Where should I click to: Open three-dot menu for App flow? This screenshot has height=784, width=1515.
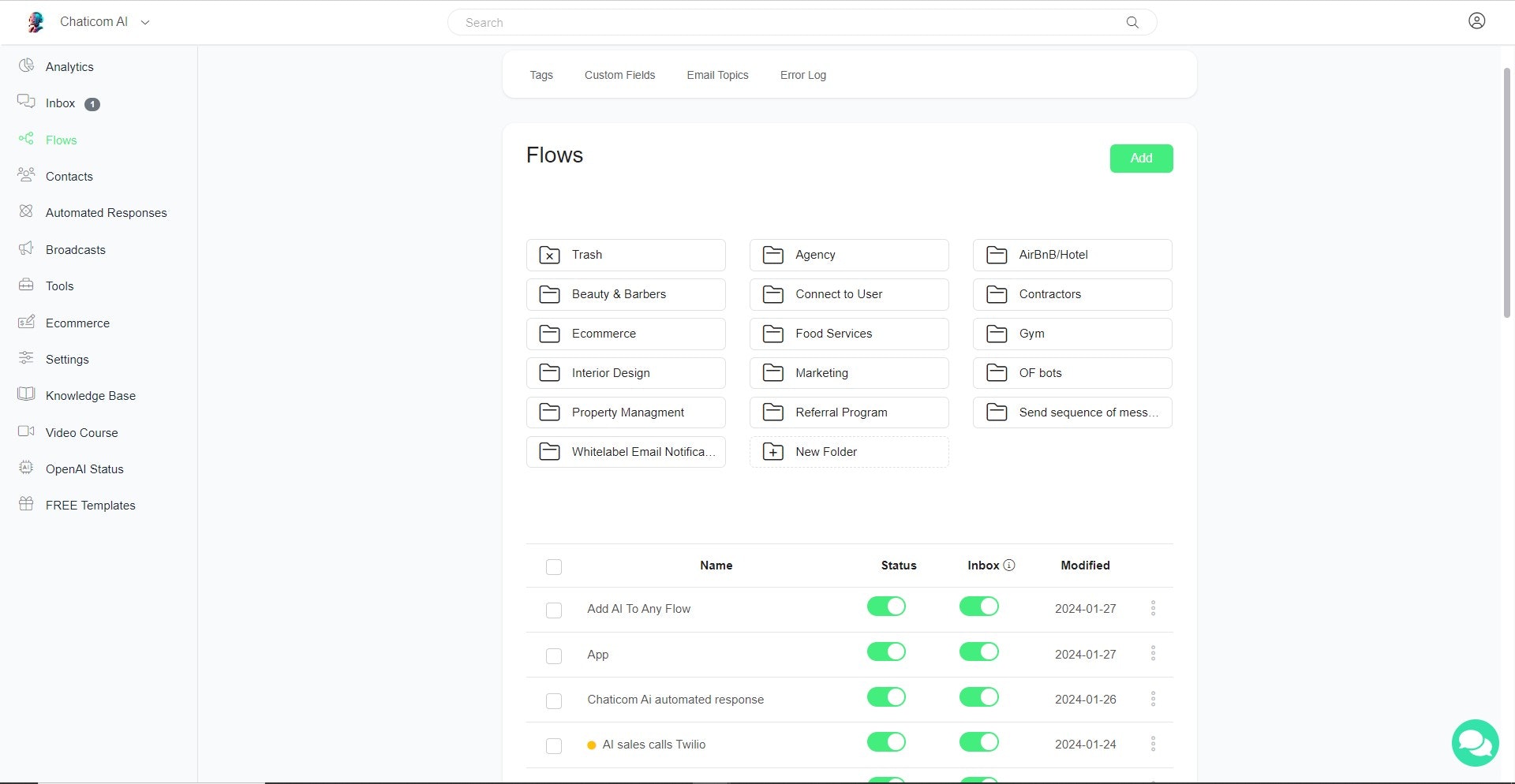1153,654
